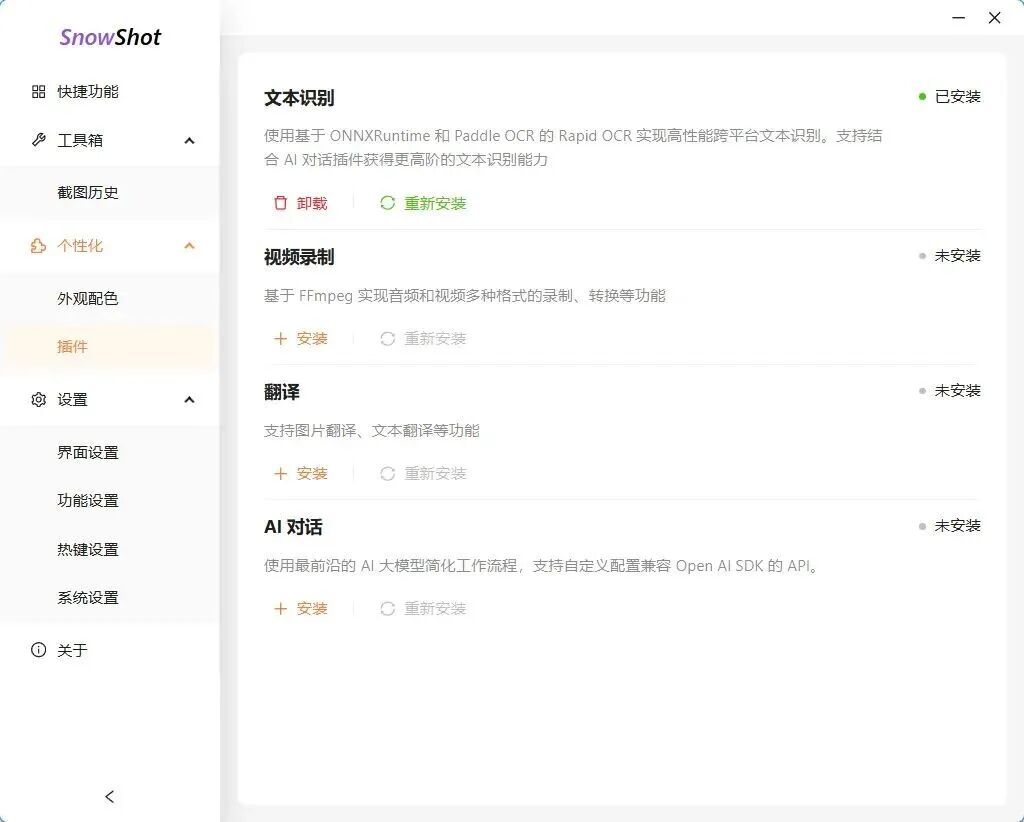The width and height of the screenshot is (1024, 822).
Task: Open 截图历史 from the sidebar
Action: click(87, 192)
